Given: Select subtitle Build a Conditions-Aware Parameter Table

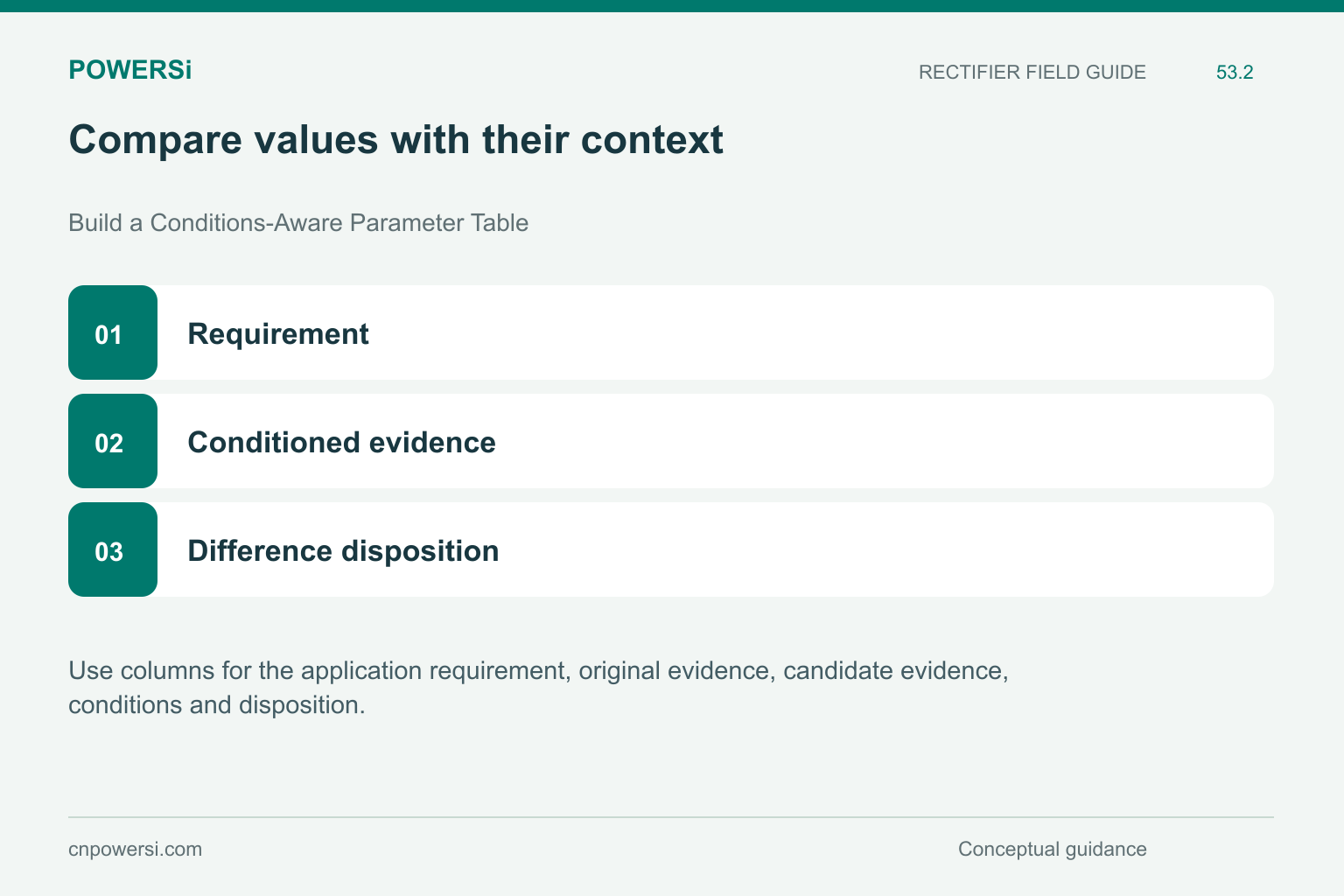Looking at the screenshot, I should [x=298, y=223].
